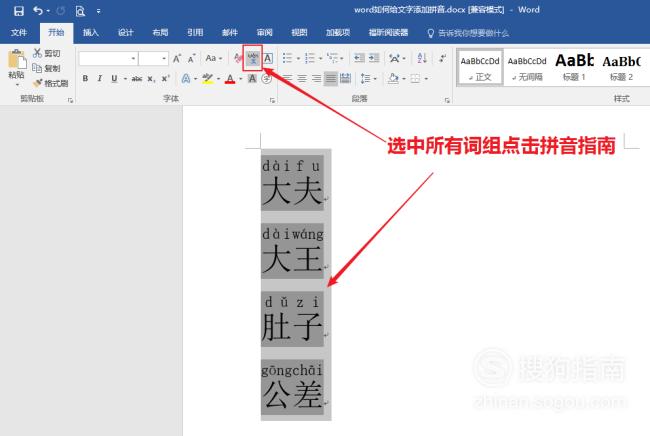Switch to the 审阅 (Review) tab

(264, 32)
